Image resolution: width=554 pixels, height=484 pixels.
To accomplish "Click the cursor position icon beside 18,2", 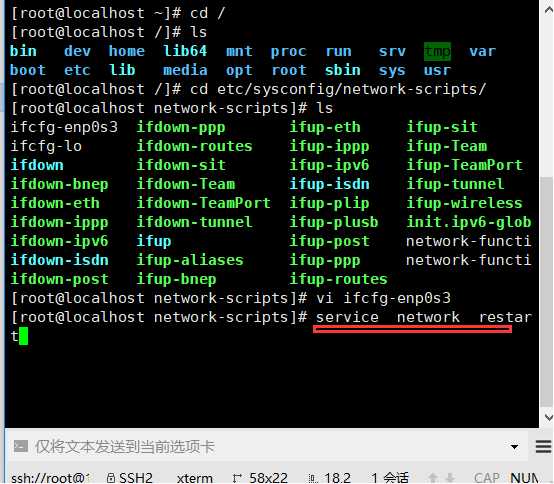I will [x=313, y=478].
